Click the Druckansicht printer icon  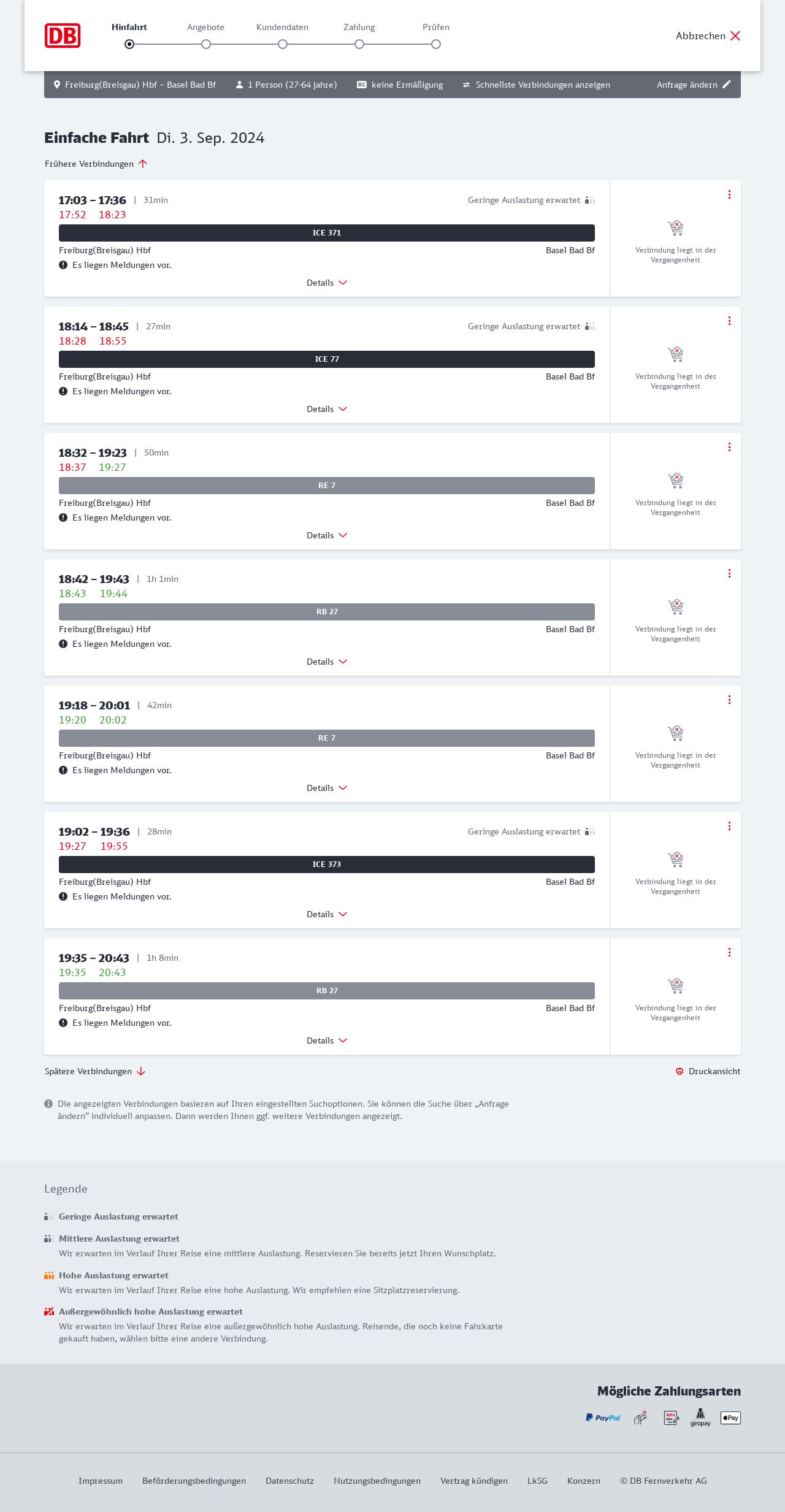pos(680,1071)
